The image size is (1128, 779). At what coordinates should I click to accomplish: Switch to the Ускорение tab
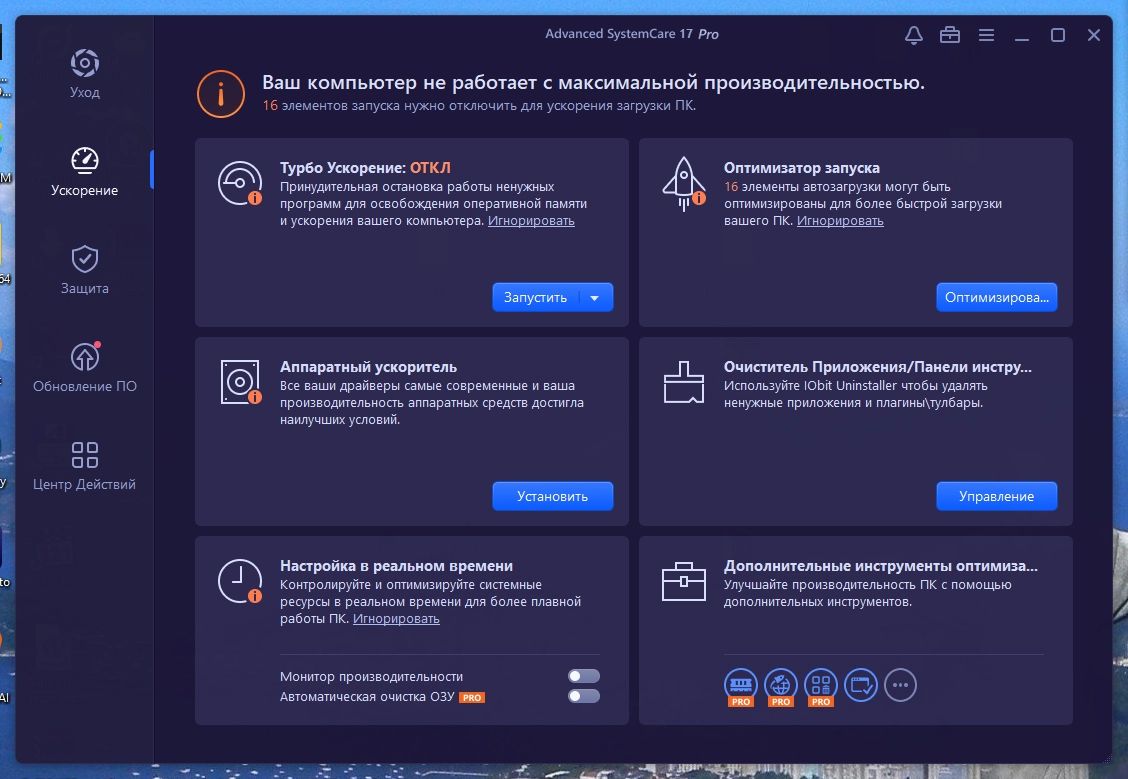click(x=84, y=170)
